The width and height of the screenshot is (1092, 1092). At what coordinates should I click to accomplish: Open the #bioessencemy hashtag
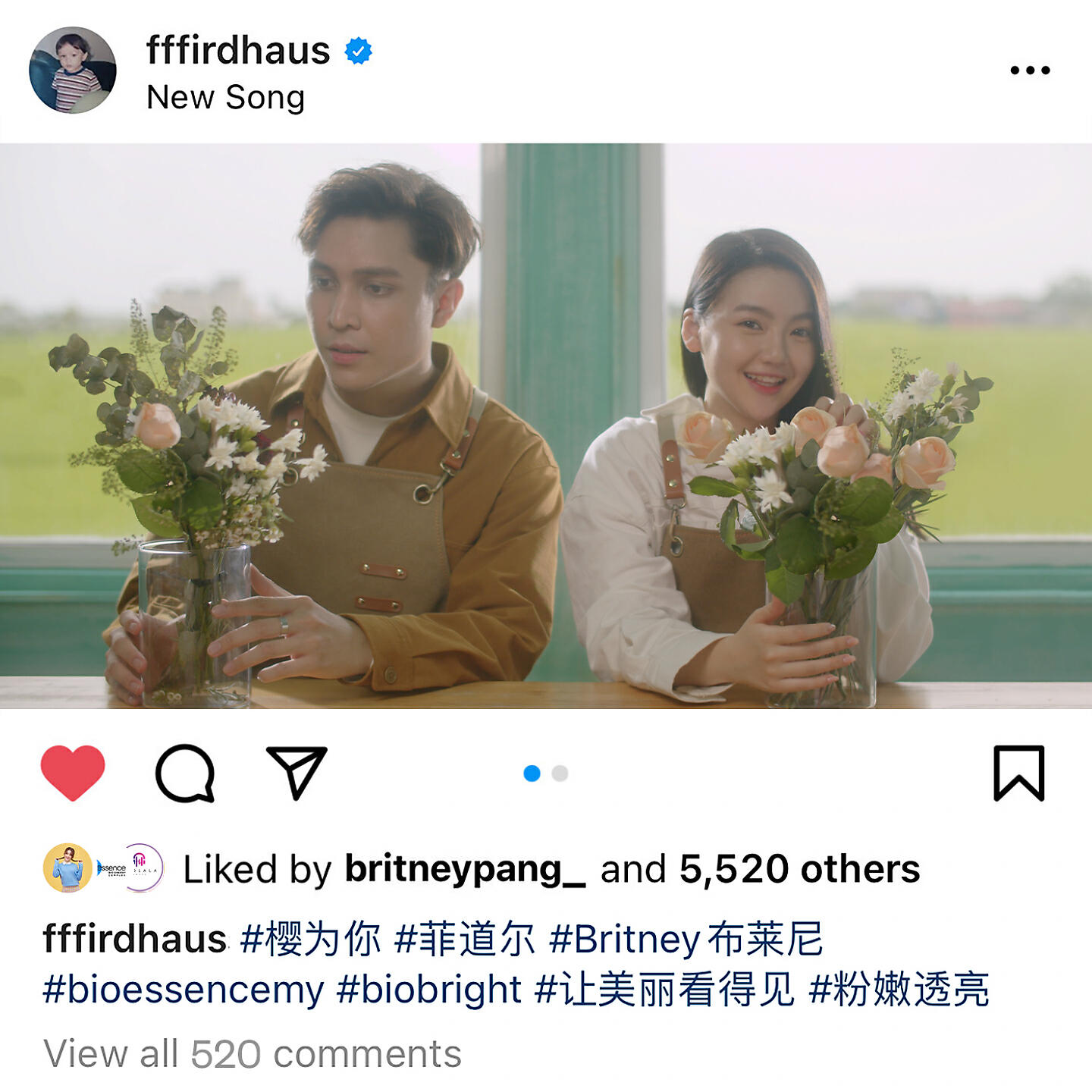pyautogui.click(x=183, y=990)
